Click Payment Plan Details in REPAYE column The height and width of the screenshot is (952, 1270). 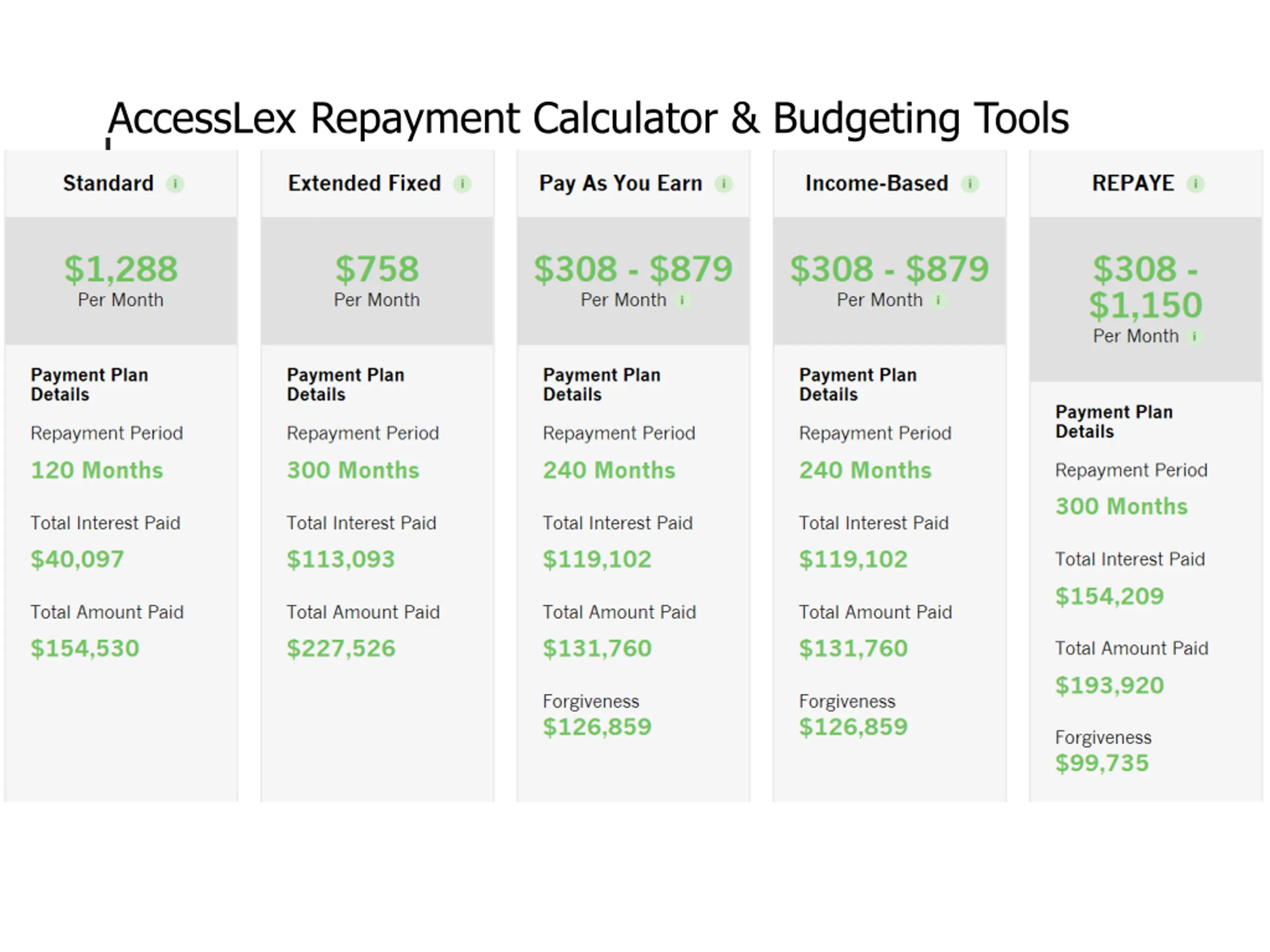[1114, 422]
